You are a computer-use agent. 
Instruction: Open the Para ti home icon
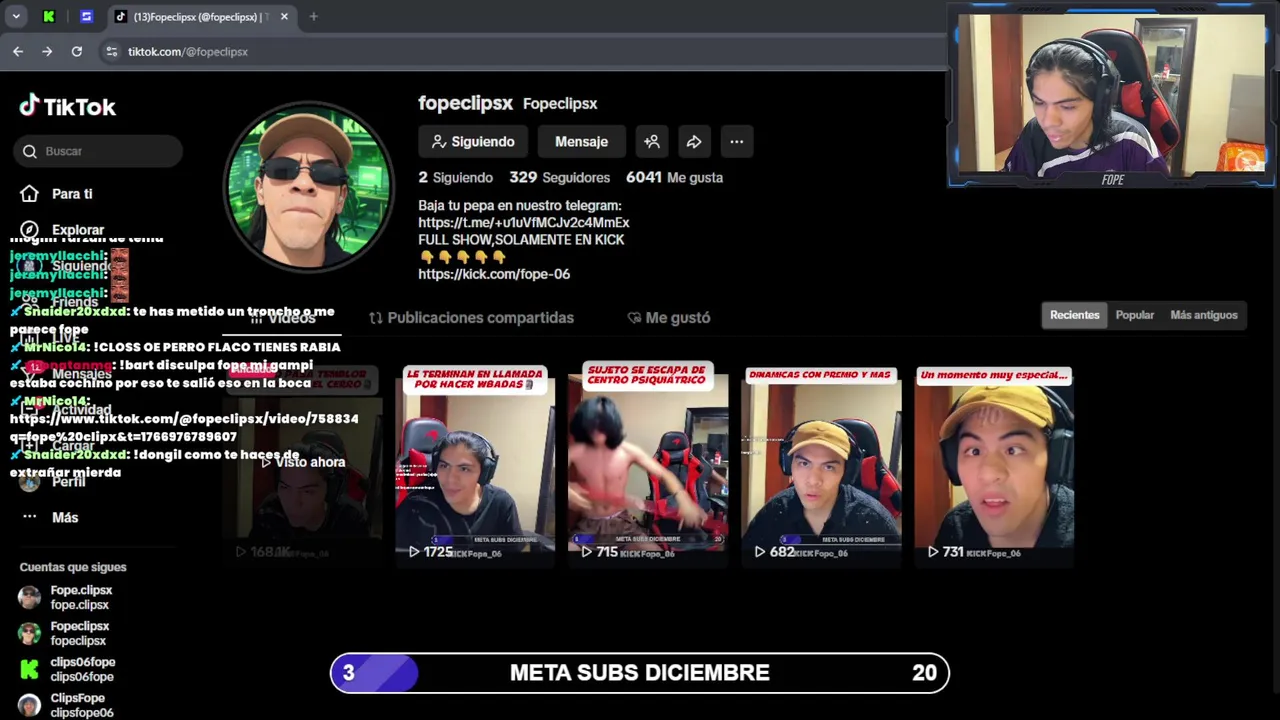[x=30, y=194]
